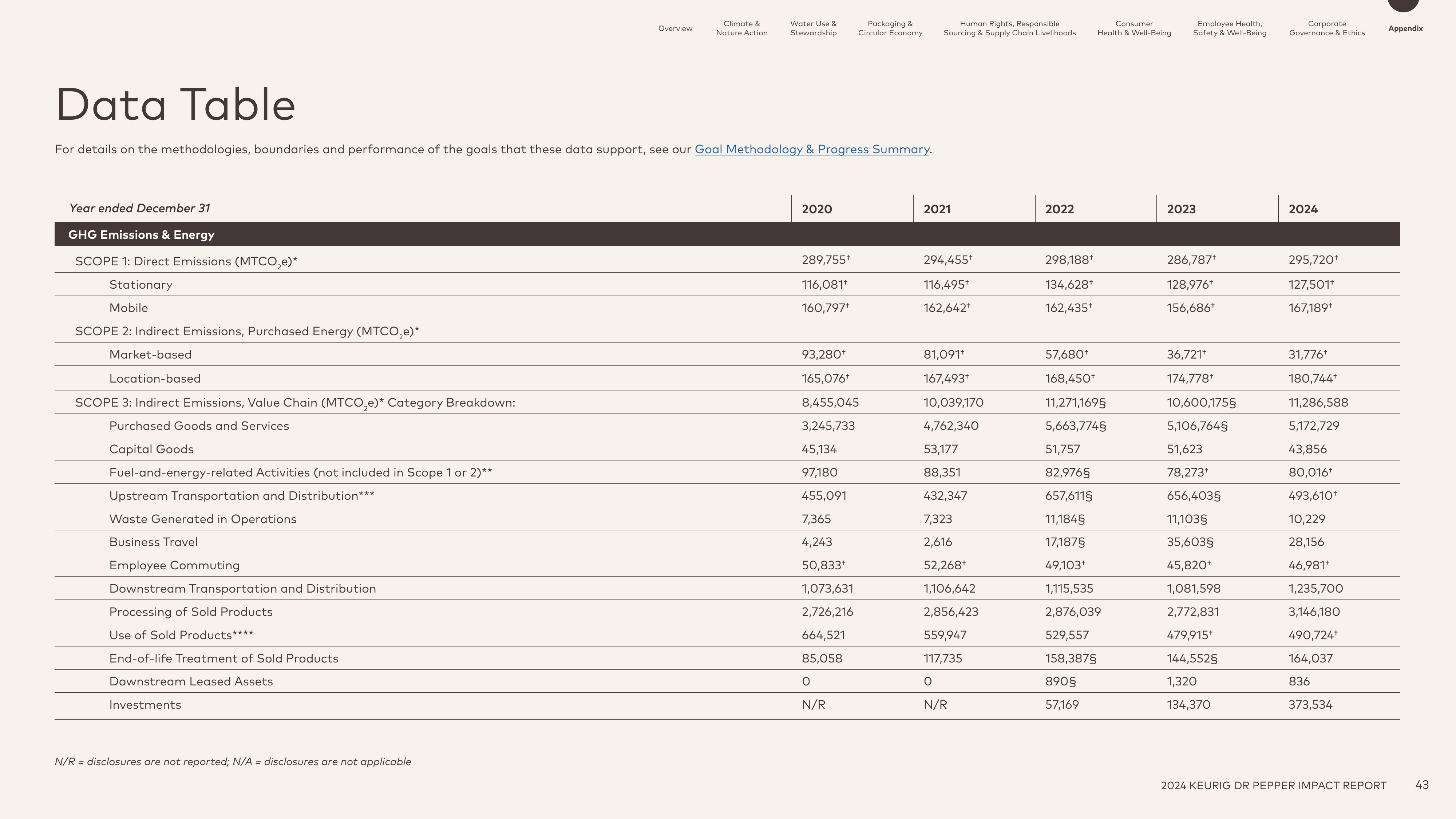The image size is (1456, 819).
Task: Select Upstream Transportation and Distribution row label
Action: click(241, 496)
